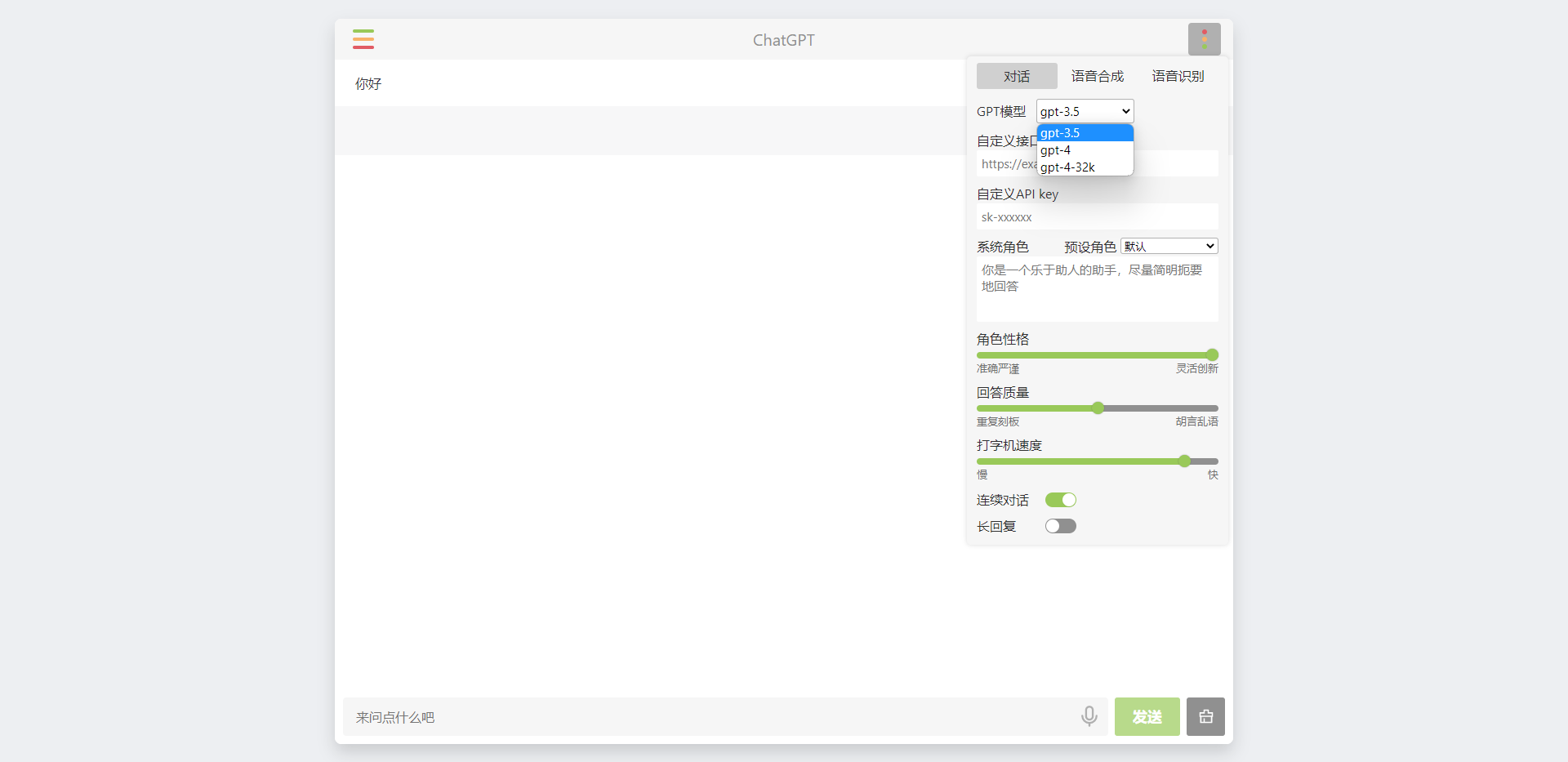Click the 灵活创新 slider label

tap(1196, 368)
